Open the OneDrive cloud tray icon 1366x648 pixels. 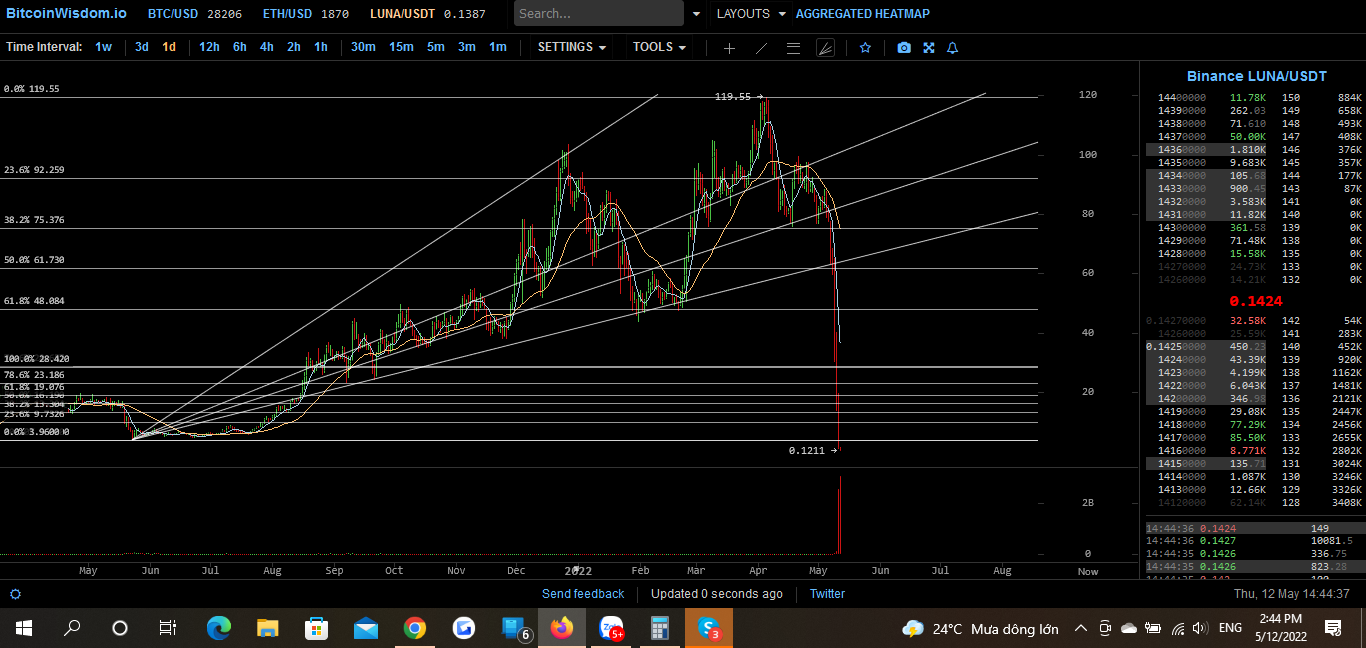1129,628
